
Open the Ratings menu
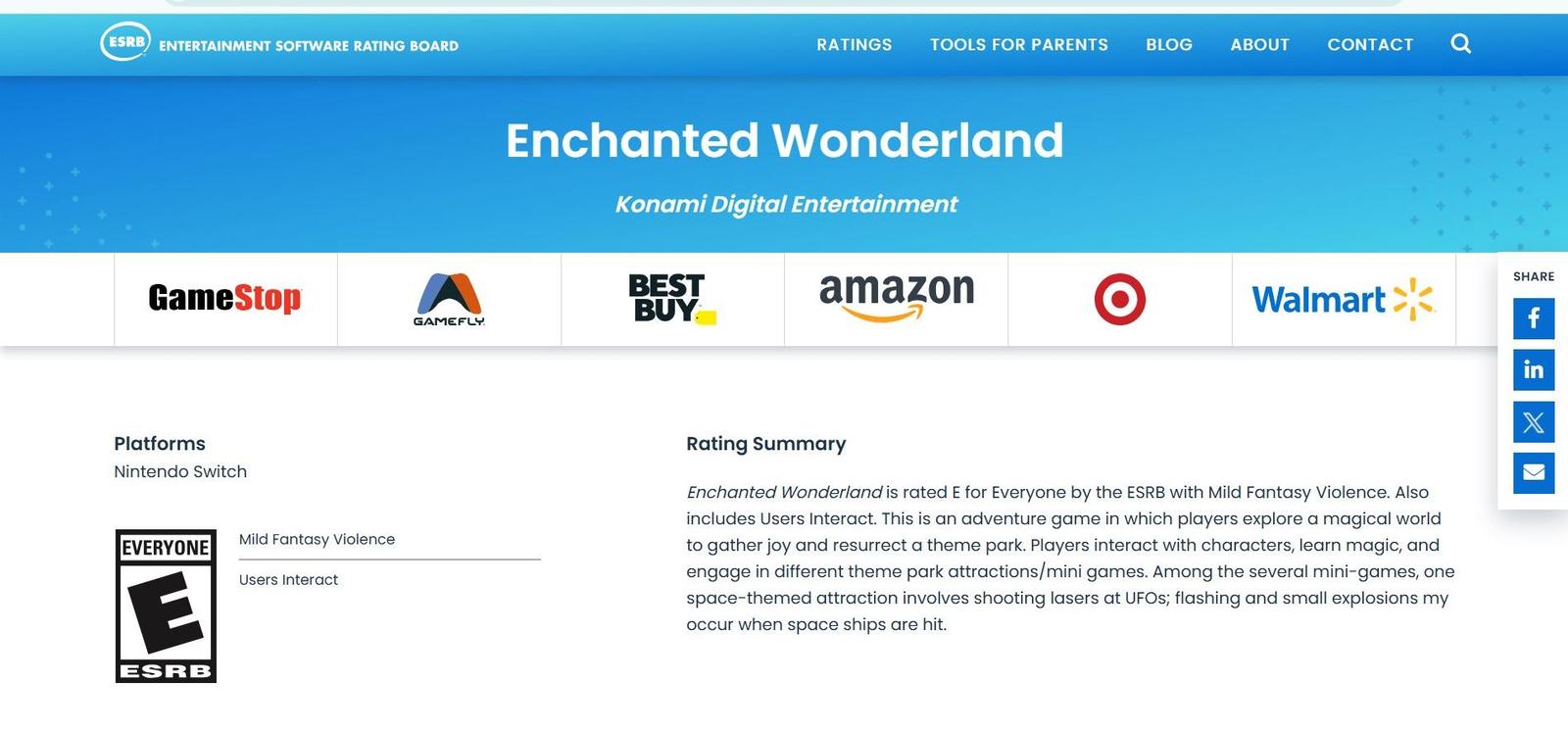(855, 44)
